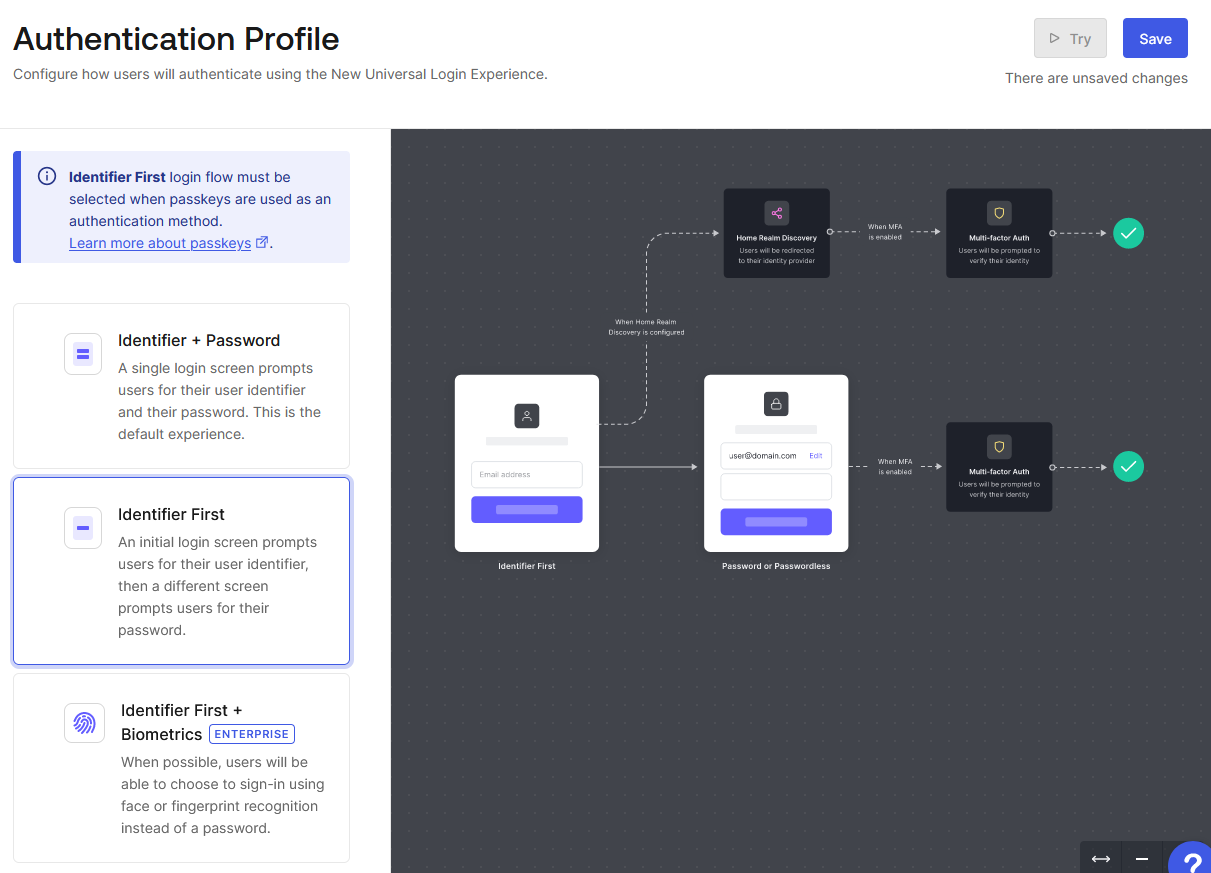Save the authentication profile changes
The width and height of the screenshot is (1211, 873).
[1155, 38]
